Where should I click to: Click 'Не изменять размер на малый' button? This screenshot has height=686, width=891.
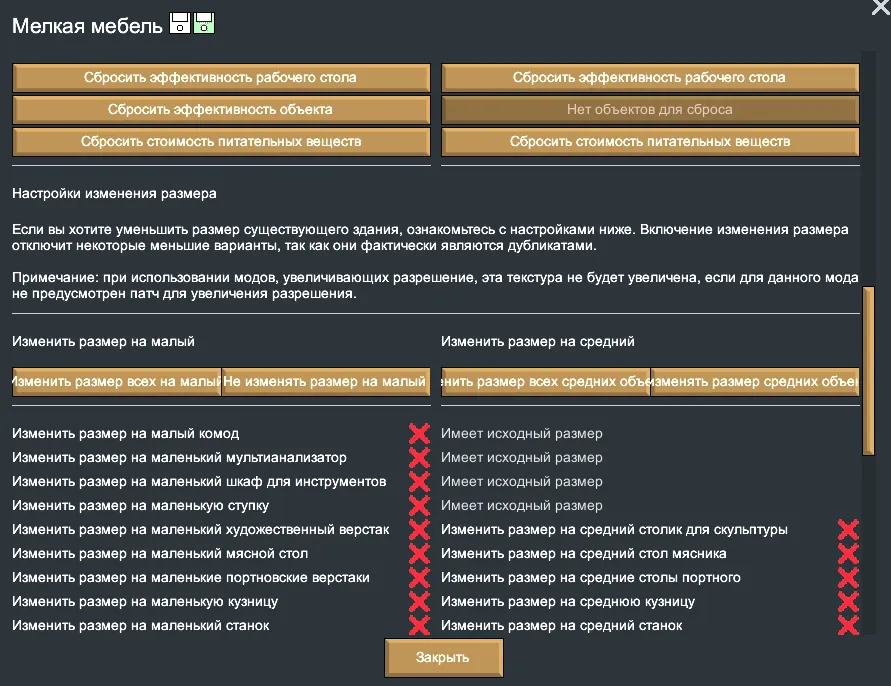click(326, 382)
